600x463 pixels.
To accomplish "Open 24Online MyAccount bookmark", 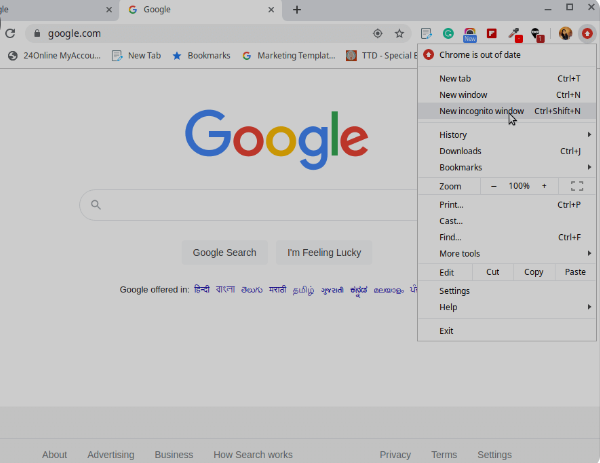I will click(x=54, y=56).
